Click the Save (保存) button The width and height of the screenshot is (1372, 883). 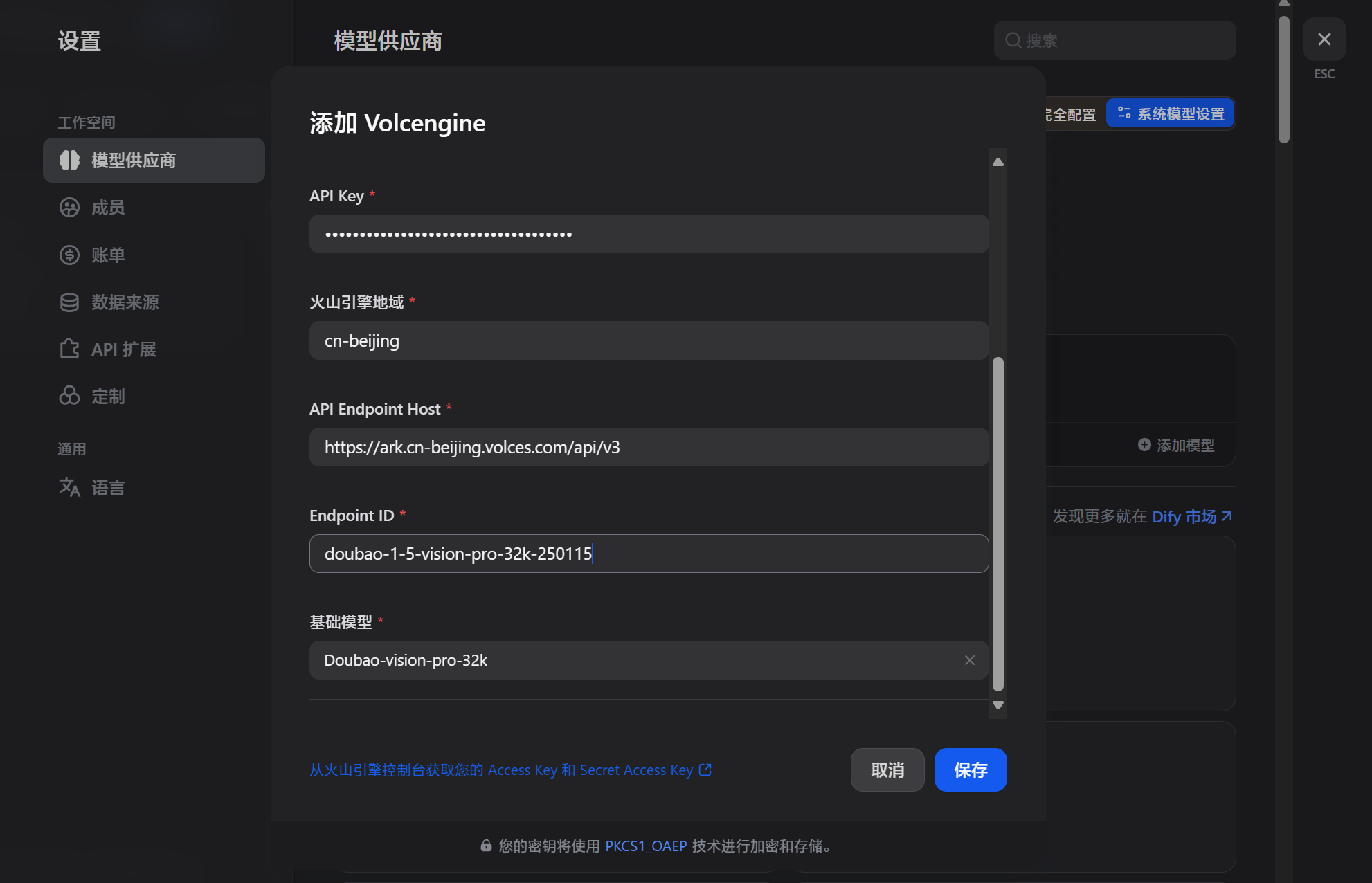click(x=970, y=770)
